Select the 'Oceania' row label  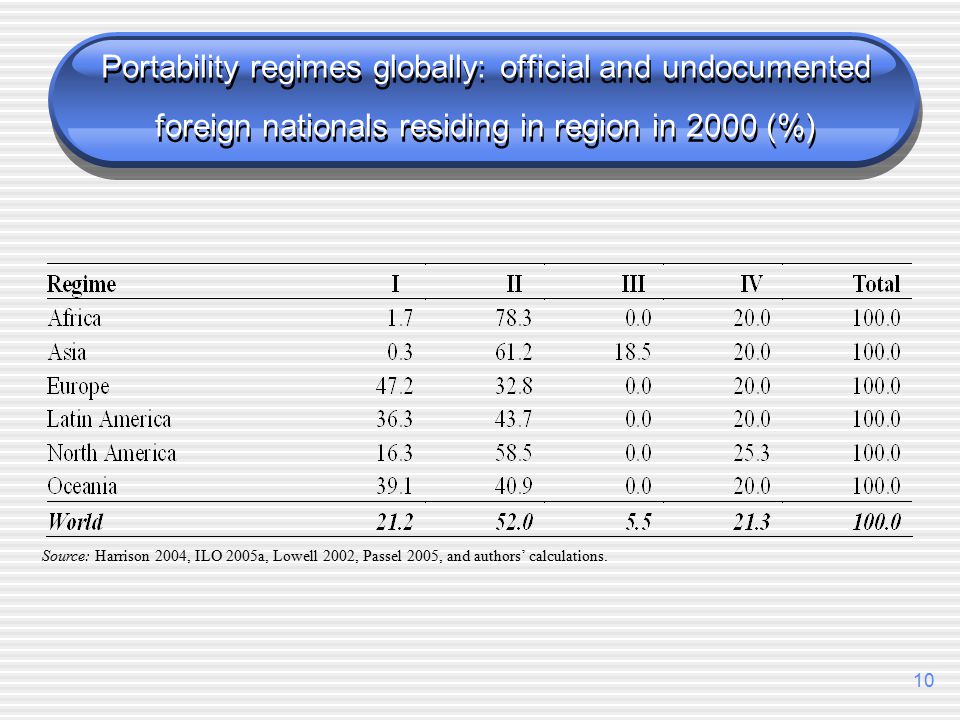[82, 486]
